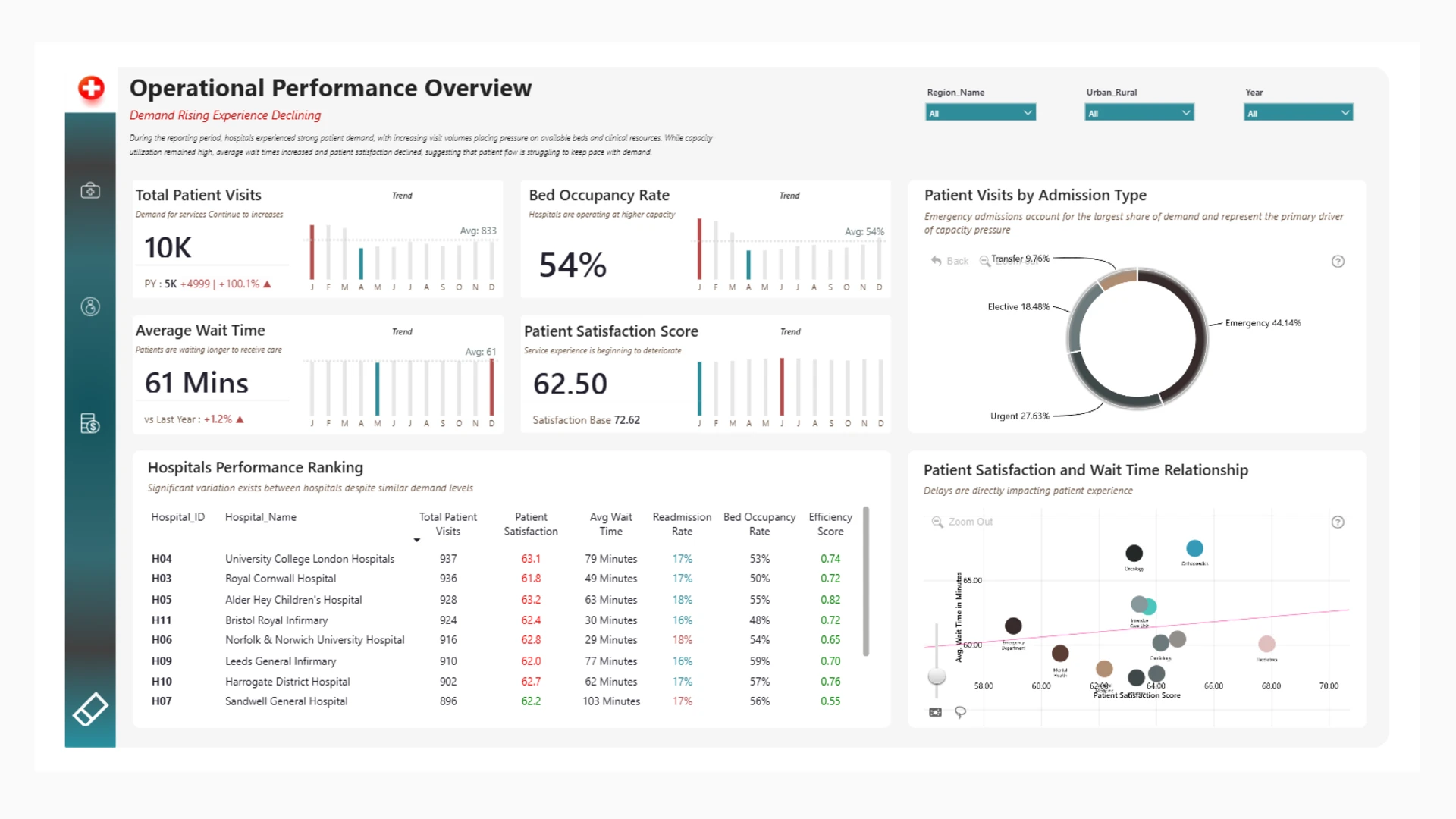This screenshot has height=819, width=1456.
Task: Open the medical kit sidebar page
Action: (x=90, y=190)
